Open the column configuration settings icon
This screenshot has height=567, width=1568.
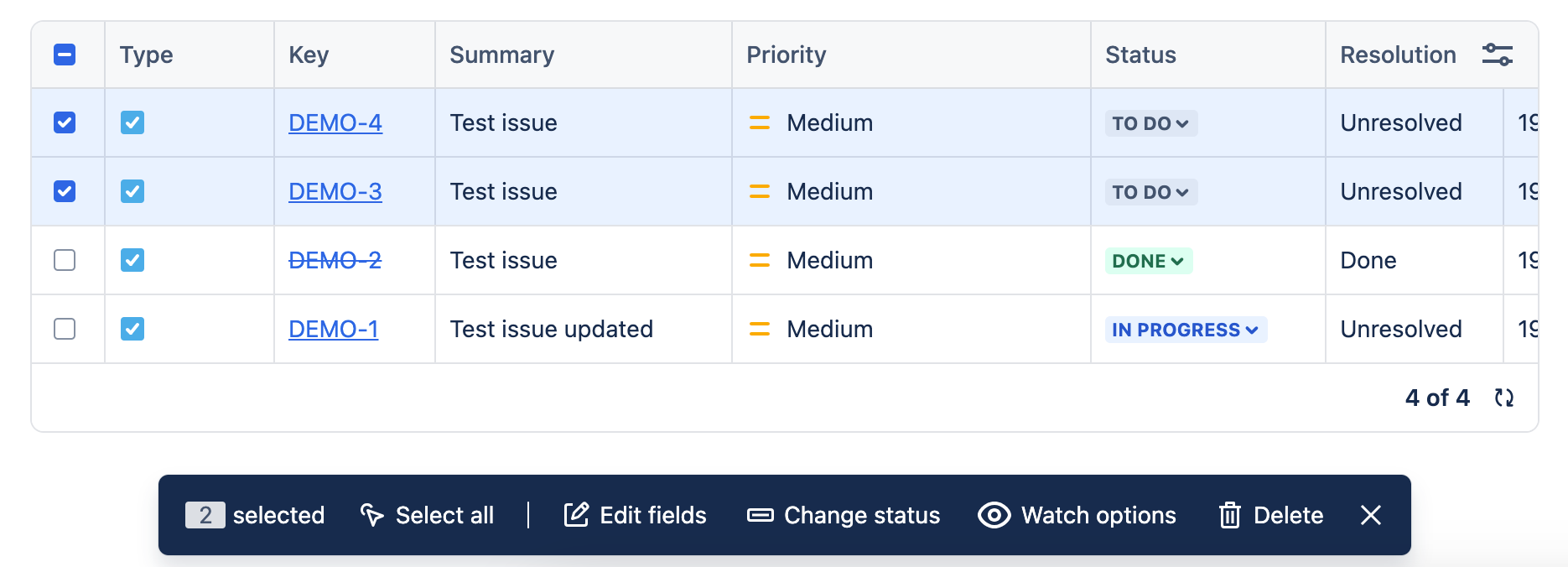(x=1497, y=55)
